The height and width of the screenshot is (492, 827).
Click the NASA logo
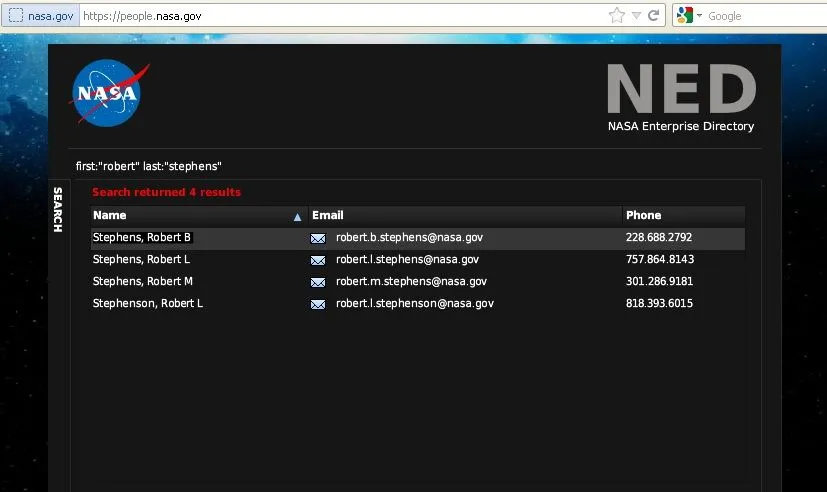click(x=108, y=93)
